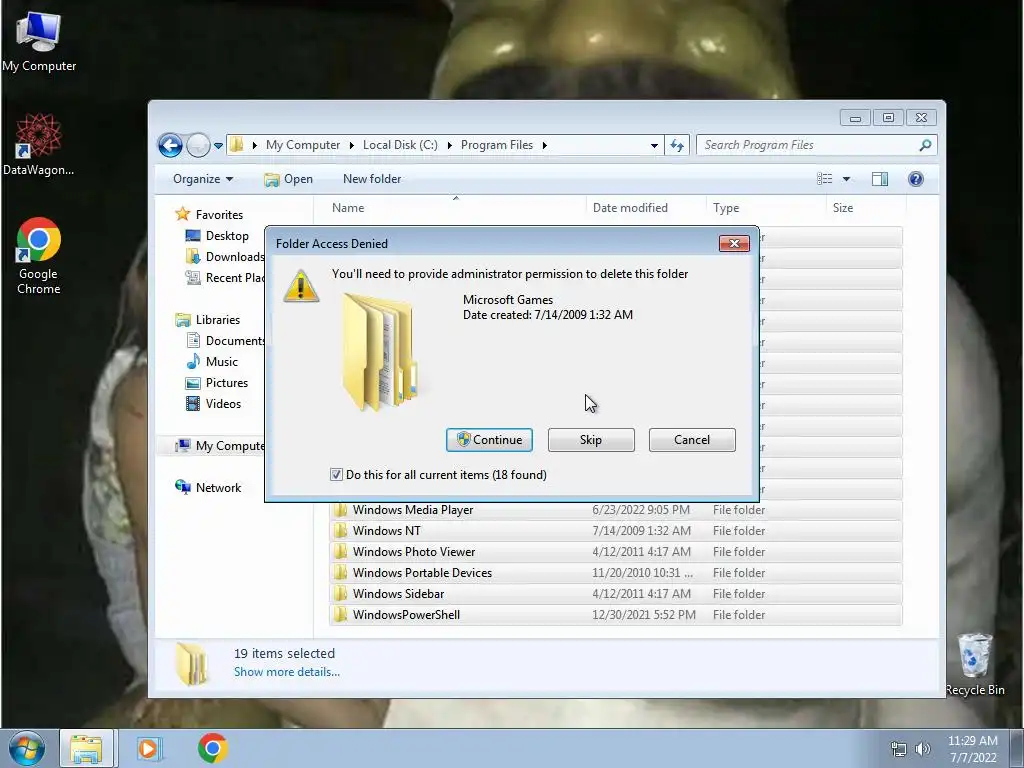Click the network tray icon
The image size is (1024, 768).
pyautogui.click(x=899, y=749)
